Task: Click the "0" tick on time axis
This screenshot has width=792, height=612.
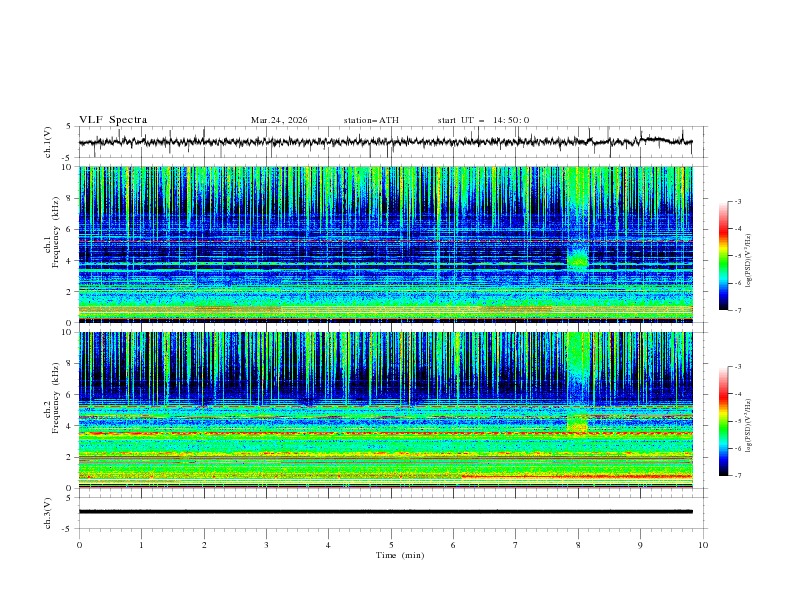Action: [79, 545]
